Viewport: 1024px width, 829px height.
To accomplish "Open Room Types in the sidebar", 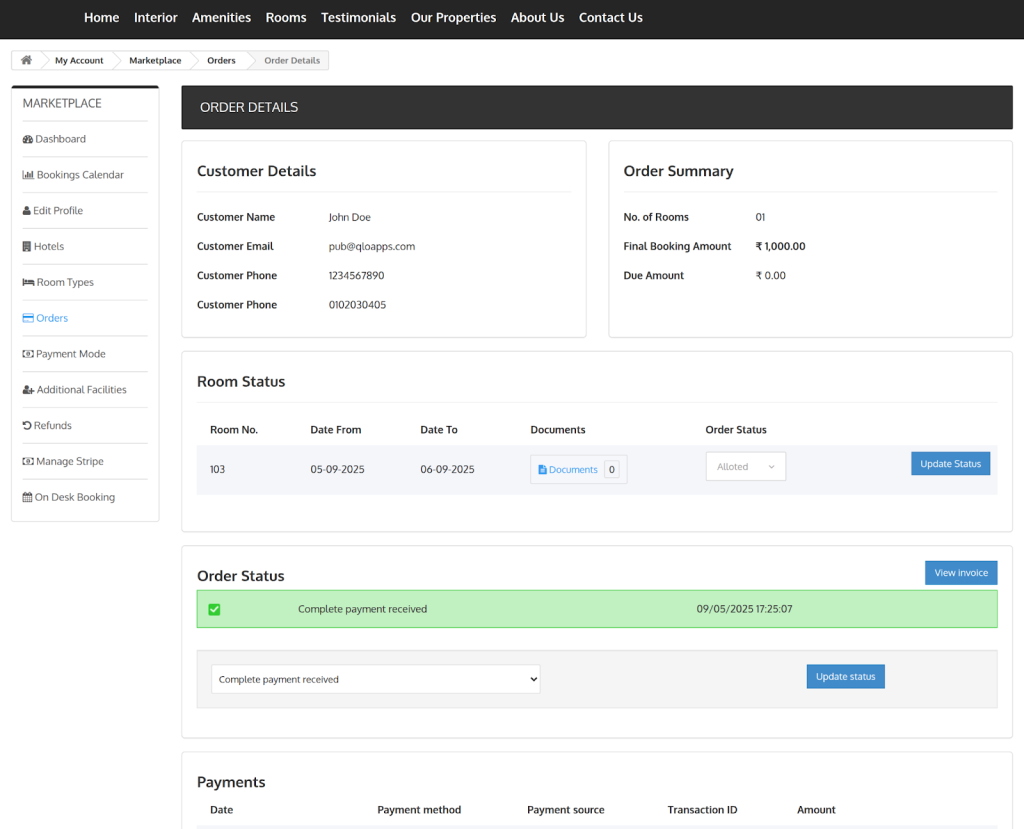I will [x=65, y=282].
